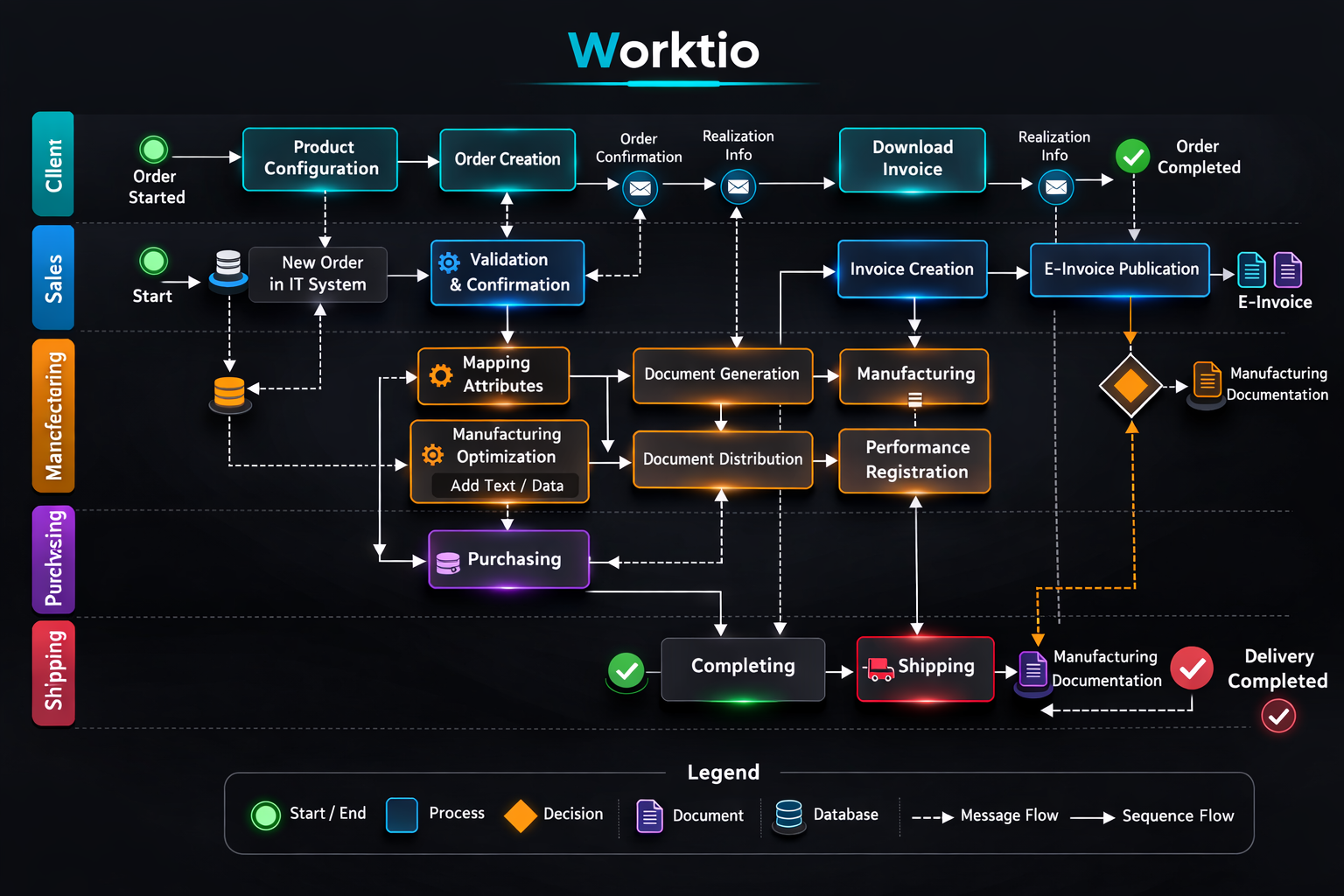Click the green checkmark beside Completing
This screenshot has width=1344, height=896.
626,671
